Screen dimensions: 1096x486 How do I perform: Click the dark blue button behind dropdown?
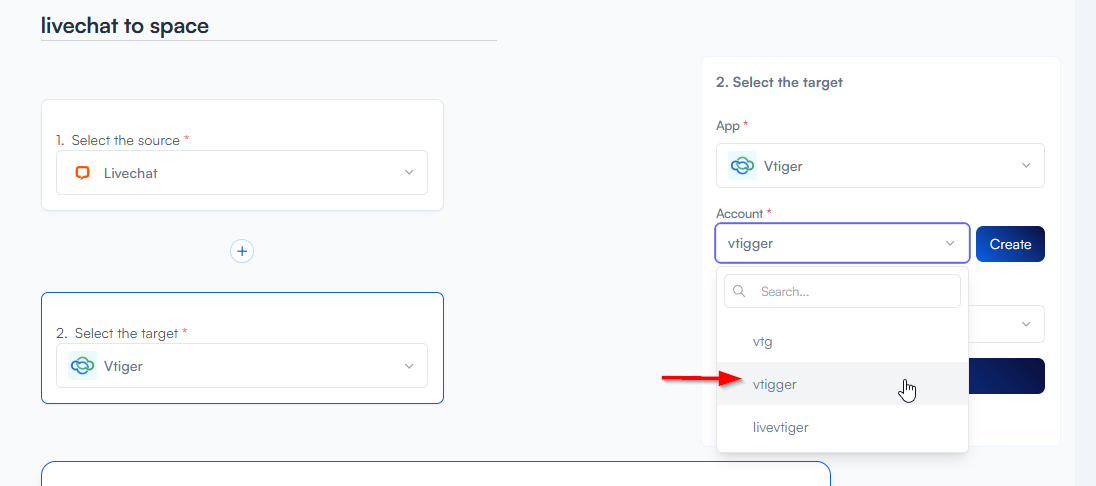point(1006,376)
